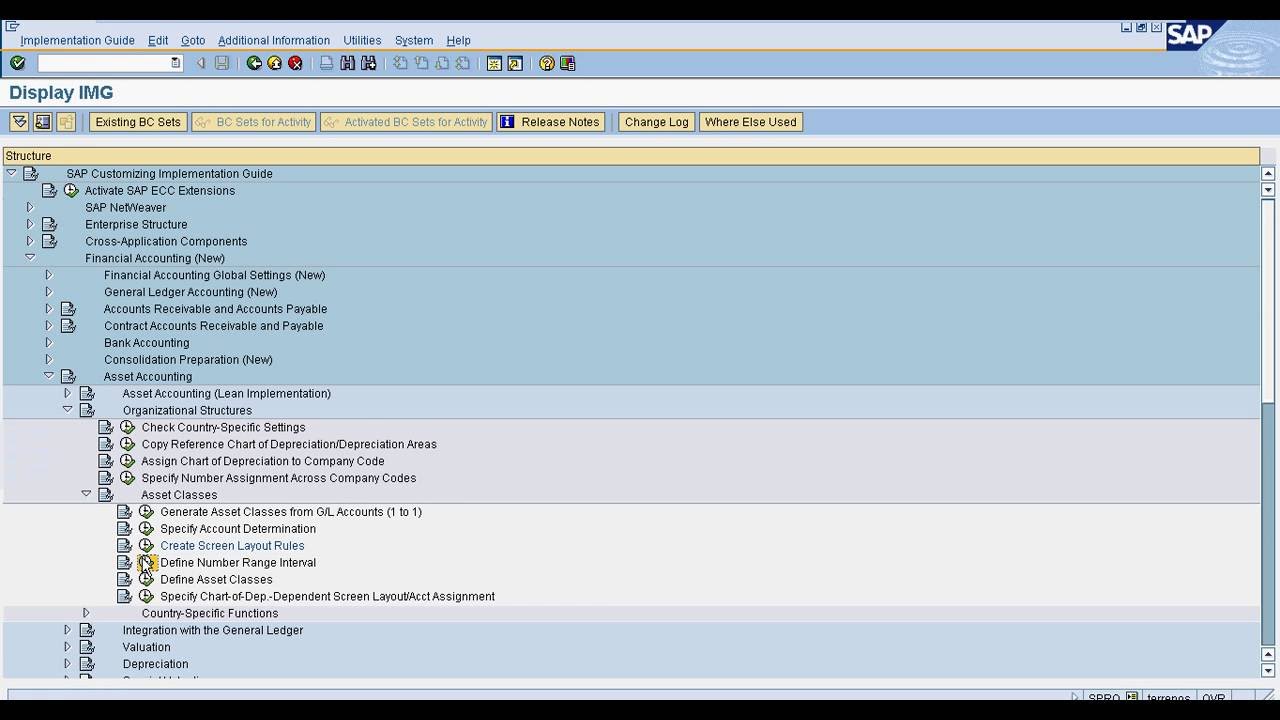Expand the Enterprise Structure node
Image resolution: width=1280 pixels, height=720 pixels.
pyautogui.click(x=30, y=224)
